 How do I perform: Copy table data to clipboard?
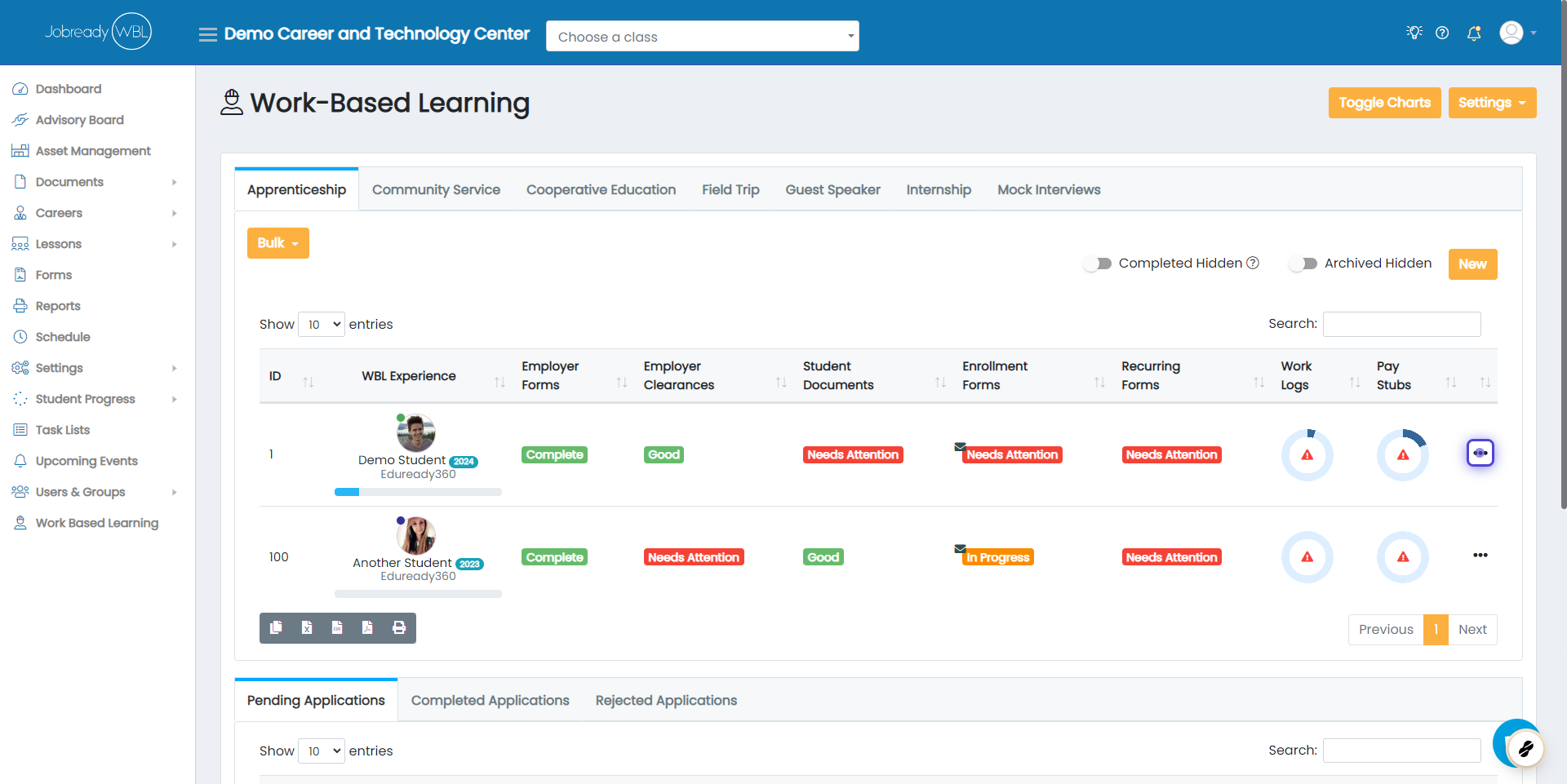pos(276,628)
